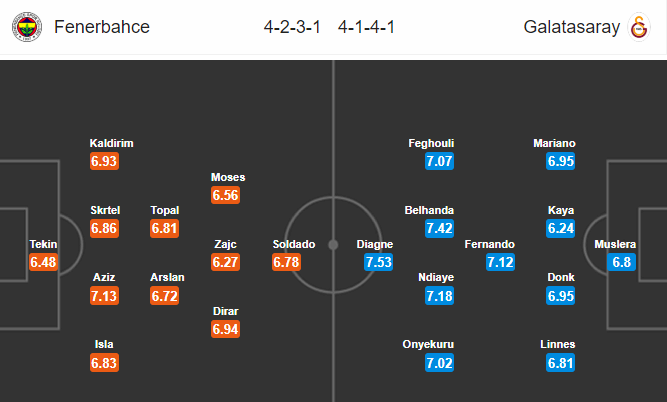Select Soldado's 6.78 rating badge
This screenshot has width=667, height=402.
pos(286,262)
